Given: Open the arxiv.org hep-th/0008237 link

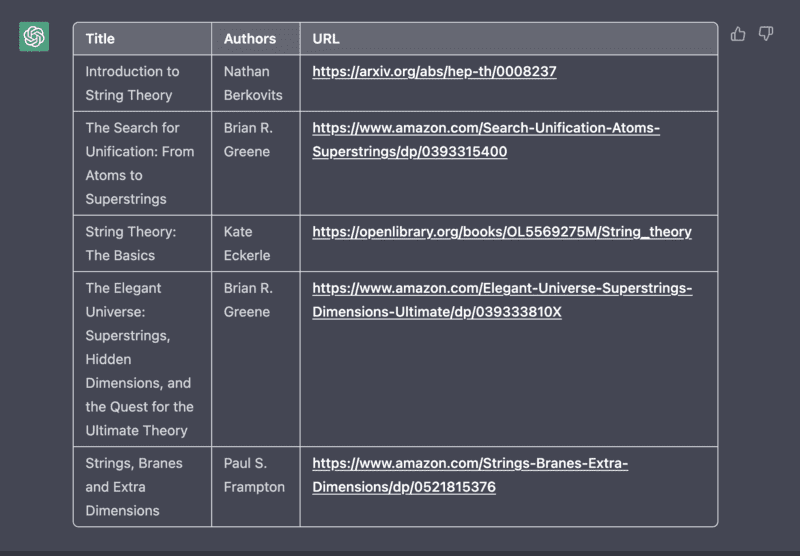Looking at the screenshot, I should [434, 72].
